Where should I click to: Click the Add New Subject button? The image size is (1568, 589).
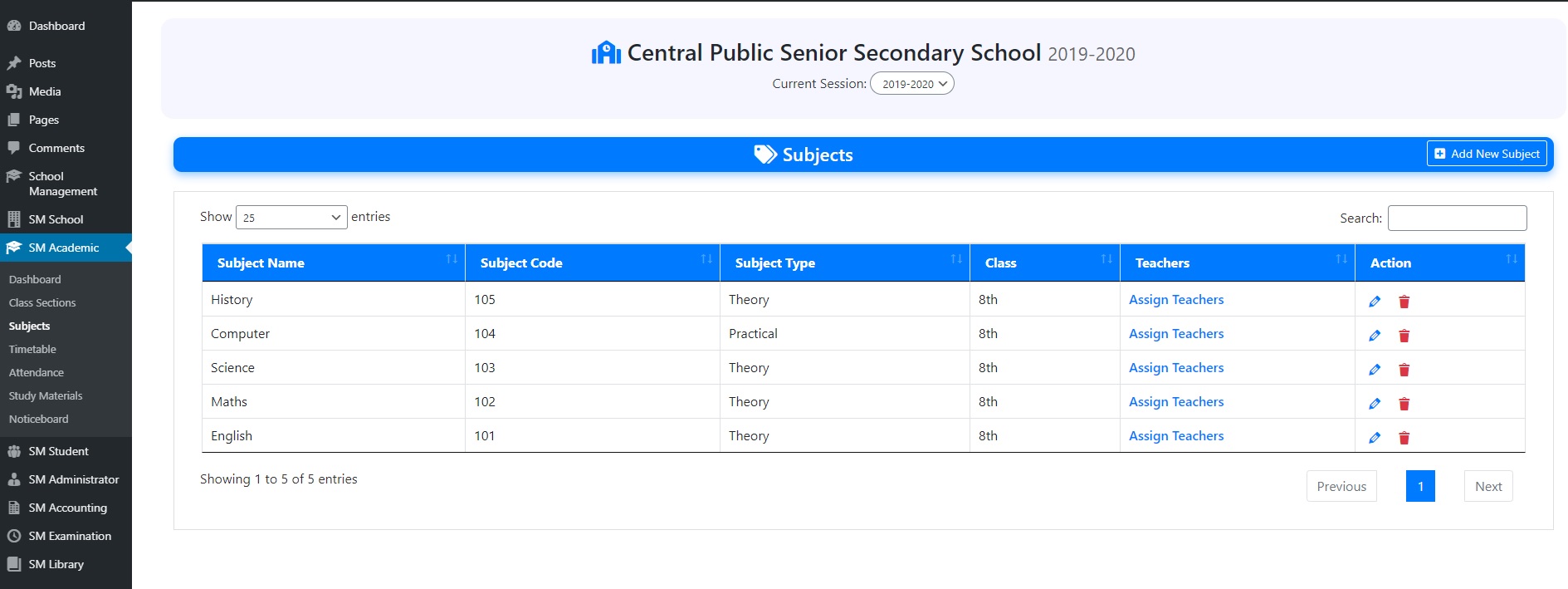[1487, 154]
